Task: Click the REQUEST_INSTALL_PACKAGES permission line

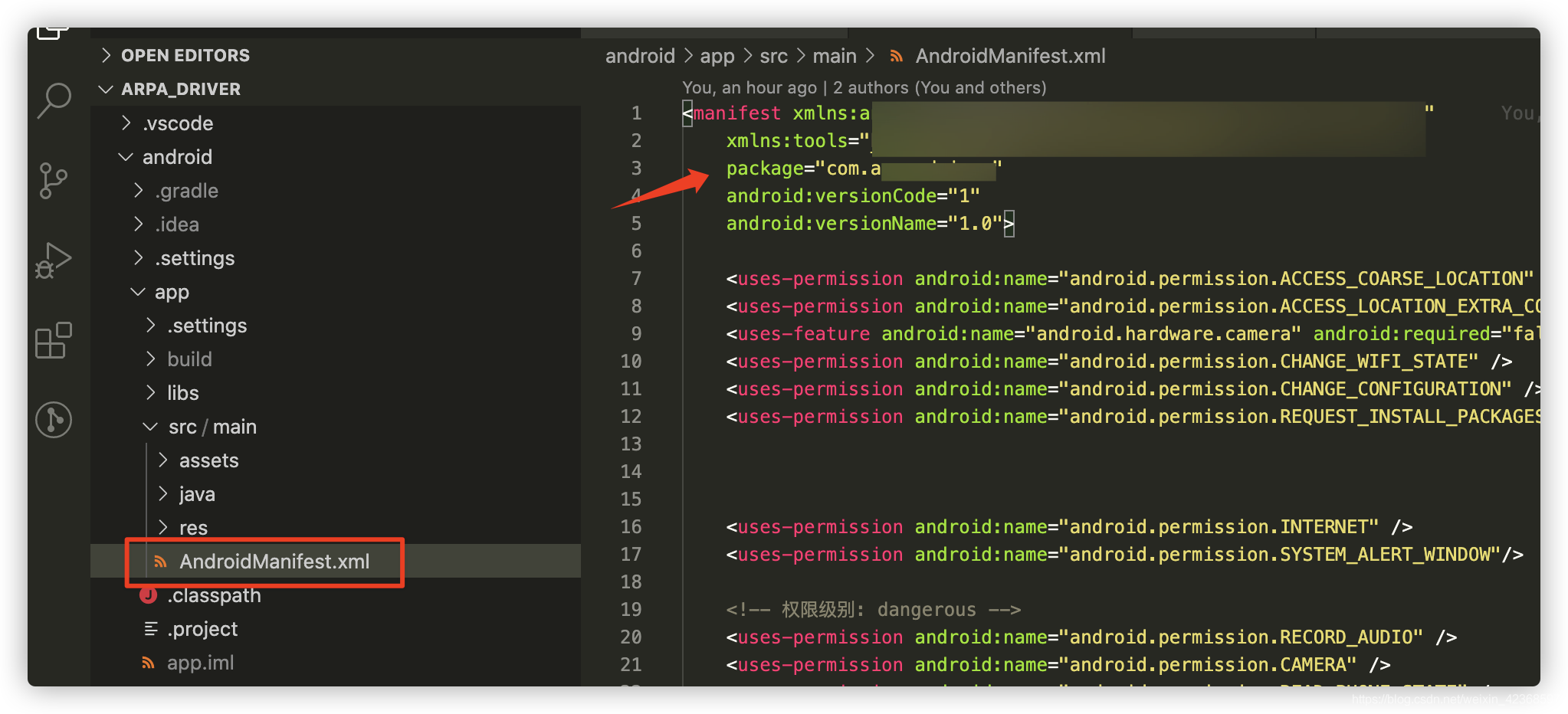Action: 1133,417
